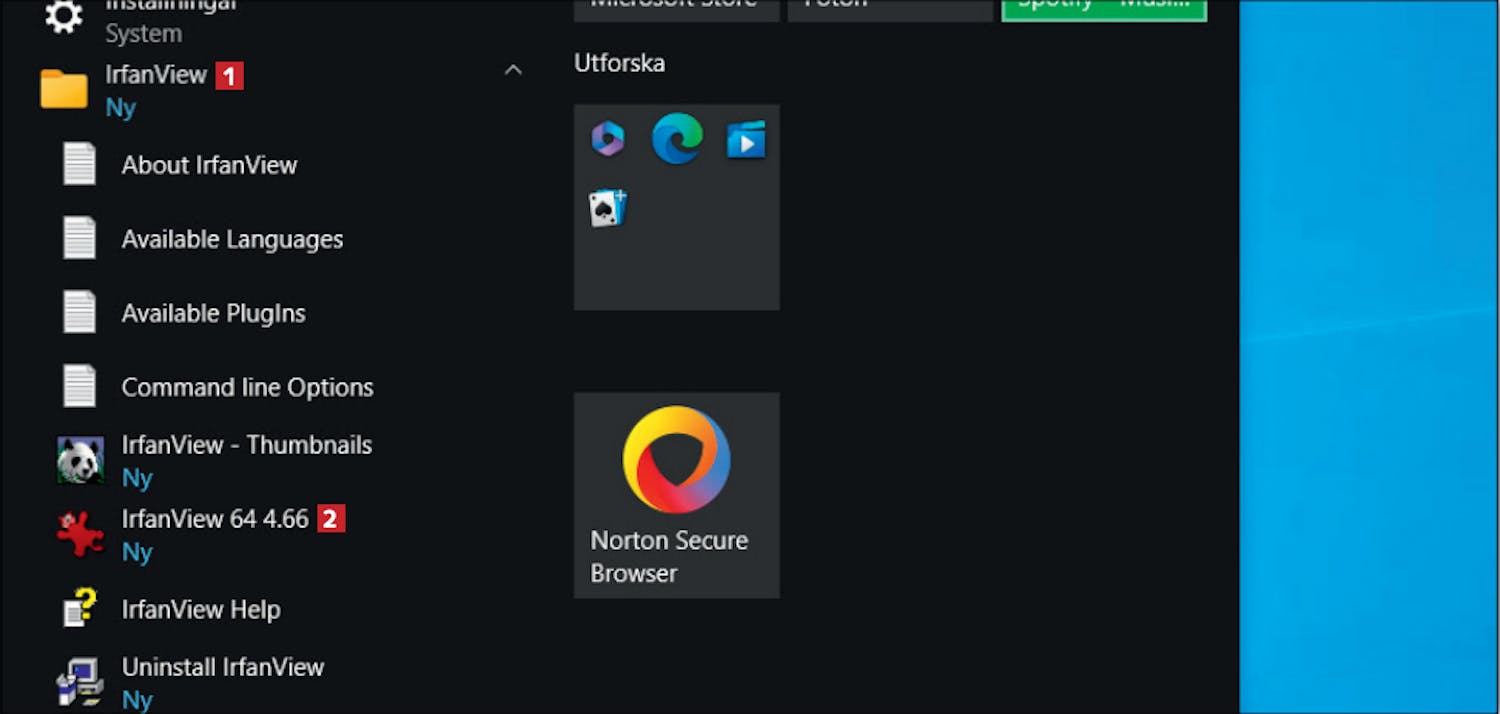Open Microsoft 365 Copilot hexagon icon
This screenshot has width=1500, height=714.
pos(608,139)
